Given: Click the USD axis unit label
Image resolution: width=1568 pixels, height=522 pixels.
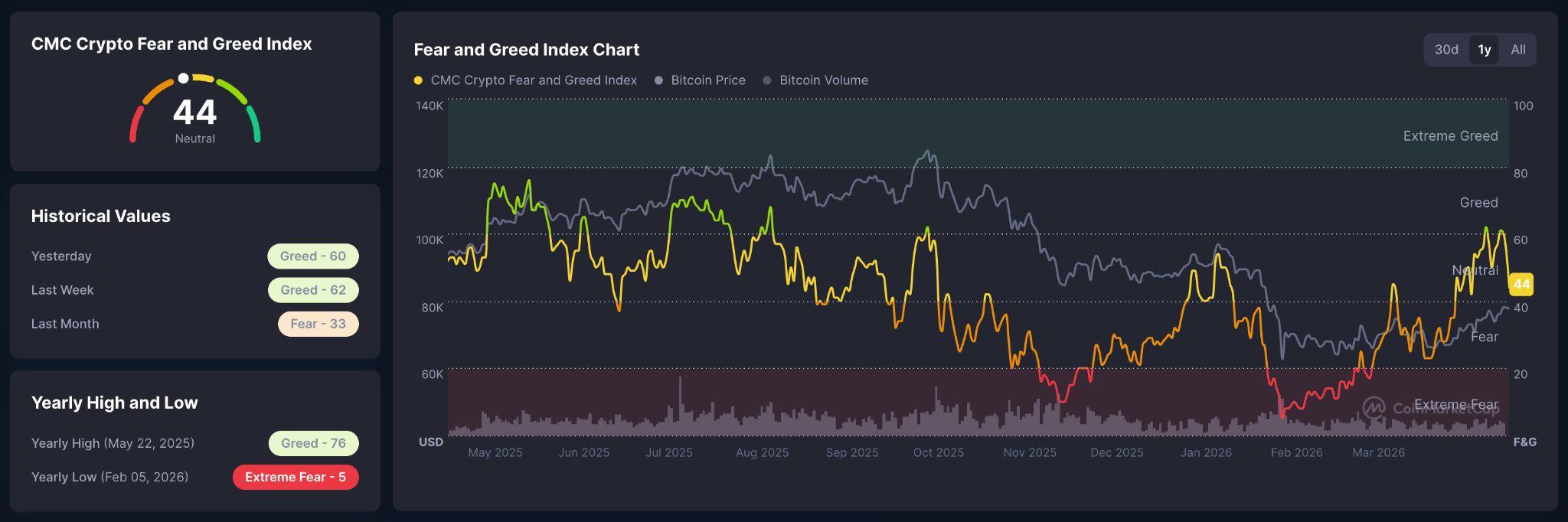Looking at the screenshot, I should pos(431,442).
